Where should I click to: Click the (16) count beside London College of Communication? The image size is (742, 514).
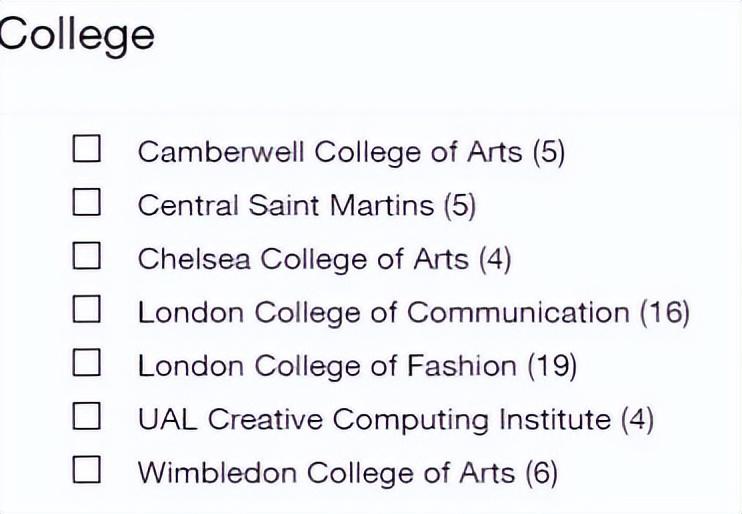(x=665, y=312)
